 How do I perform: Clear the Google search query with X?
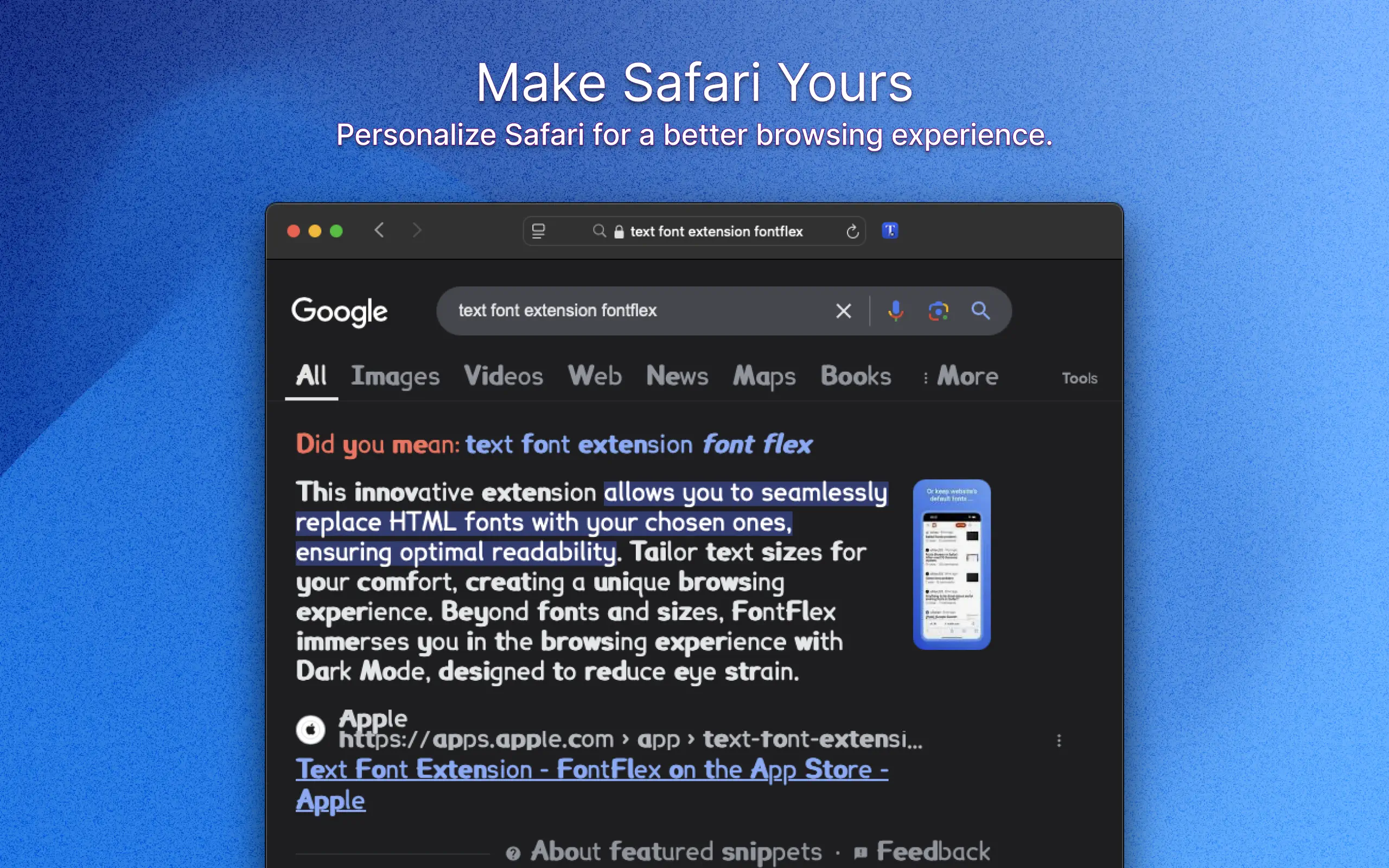pyautogui.click(x=843, y=311)
